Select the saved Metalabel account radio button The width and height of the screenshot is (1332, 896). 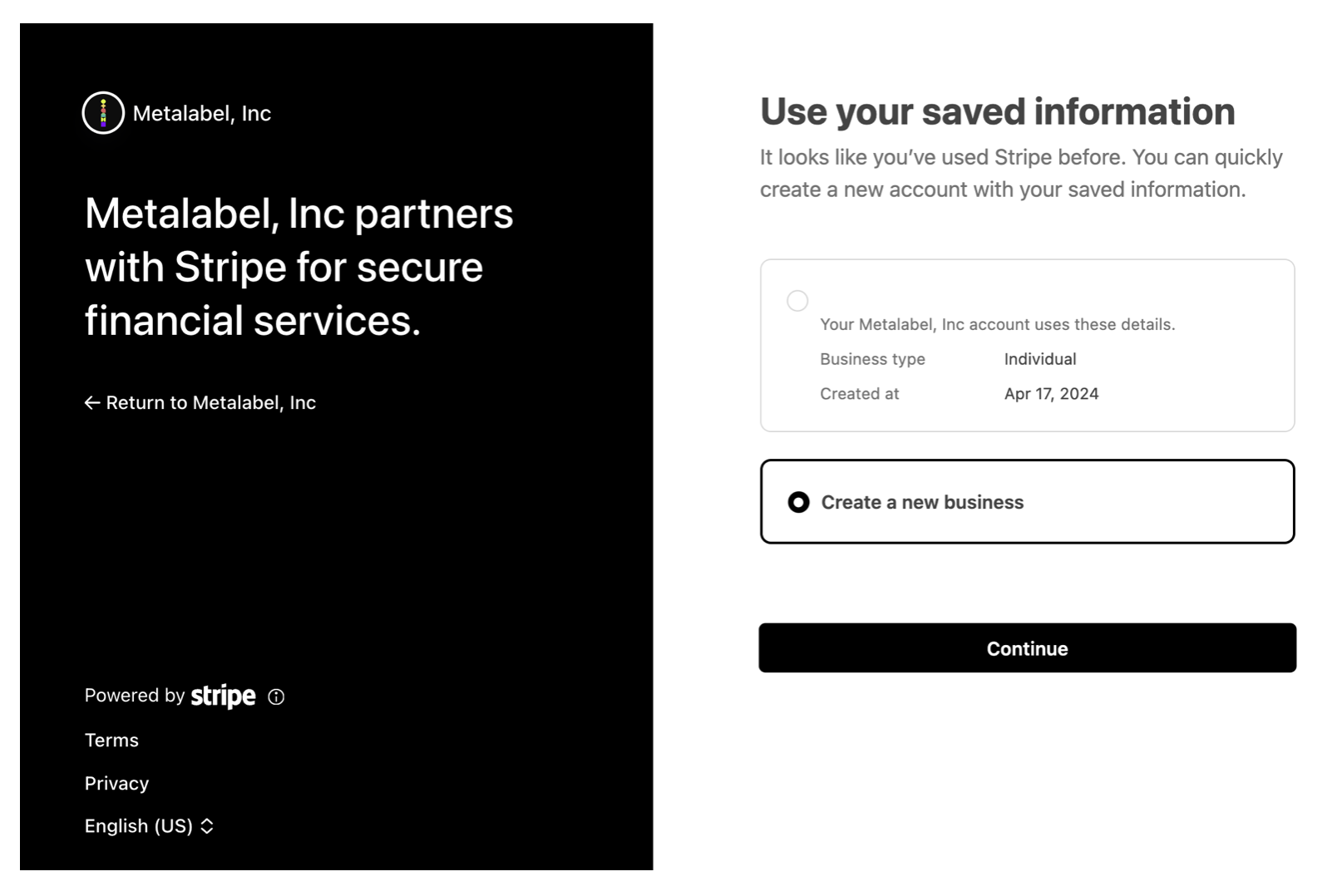[x=797, y=301]
